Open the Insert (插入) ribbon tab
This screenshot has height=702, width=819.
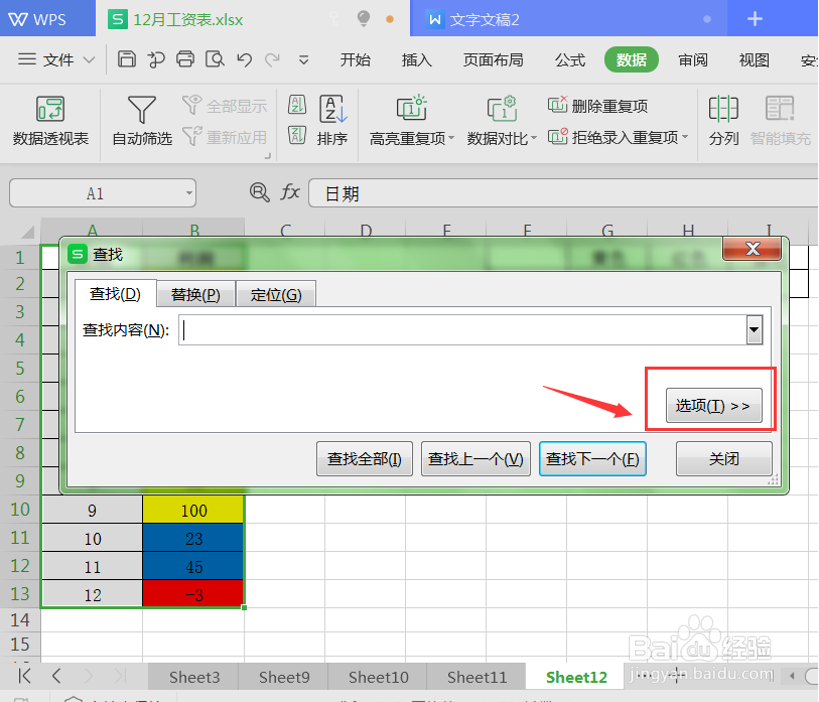(x=416, y=60)
